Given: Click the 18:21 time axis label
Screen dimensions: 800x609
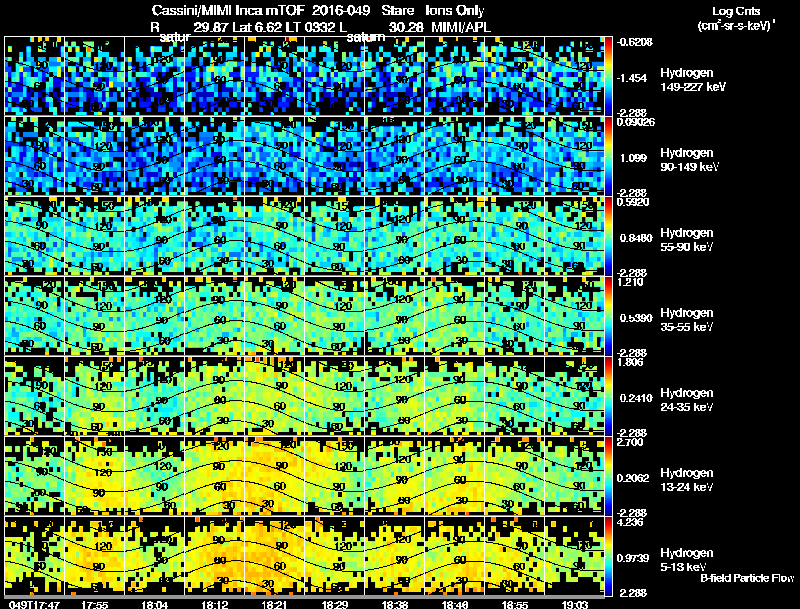Looking at the screenshot, I should (x=274, y=604).
